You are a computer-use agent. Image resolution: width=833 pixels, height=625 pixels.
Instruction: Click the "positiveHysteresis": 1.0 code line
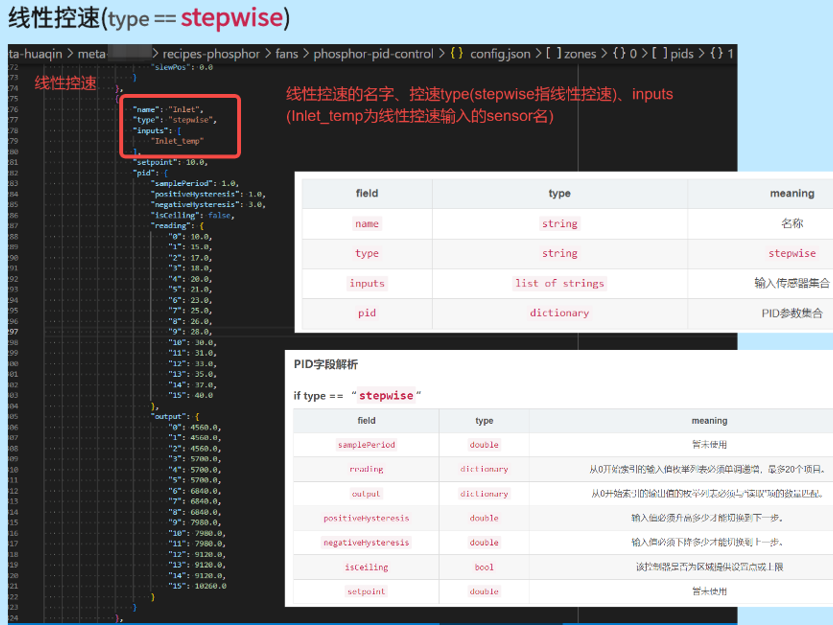click(x=208, y=194)
